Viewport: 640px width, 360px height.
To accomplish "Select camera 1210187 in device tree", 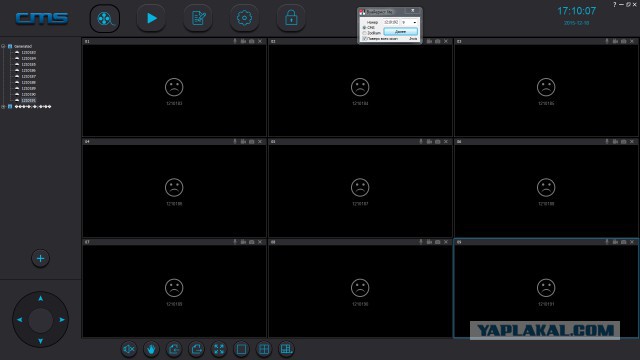I will click(28, 76).
